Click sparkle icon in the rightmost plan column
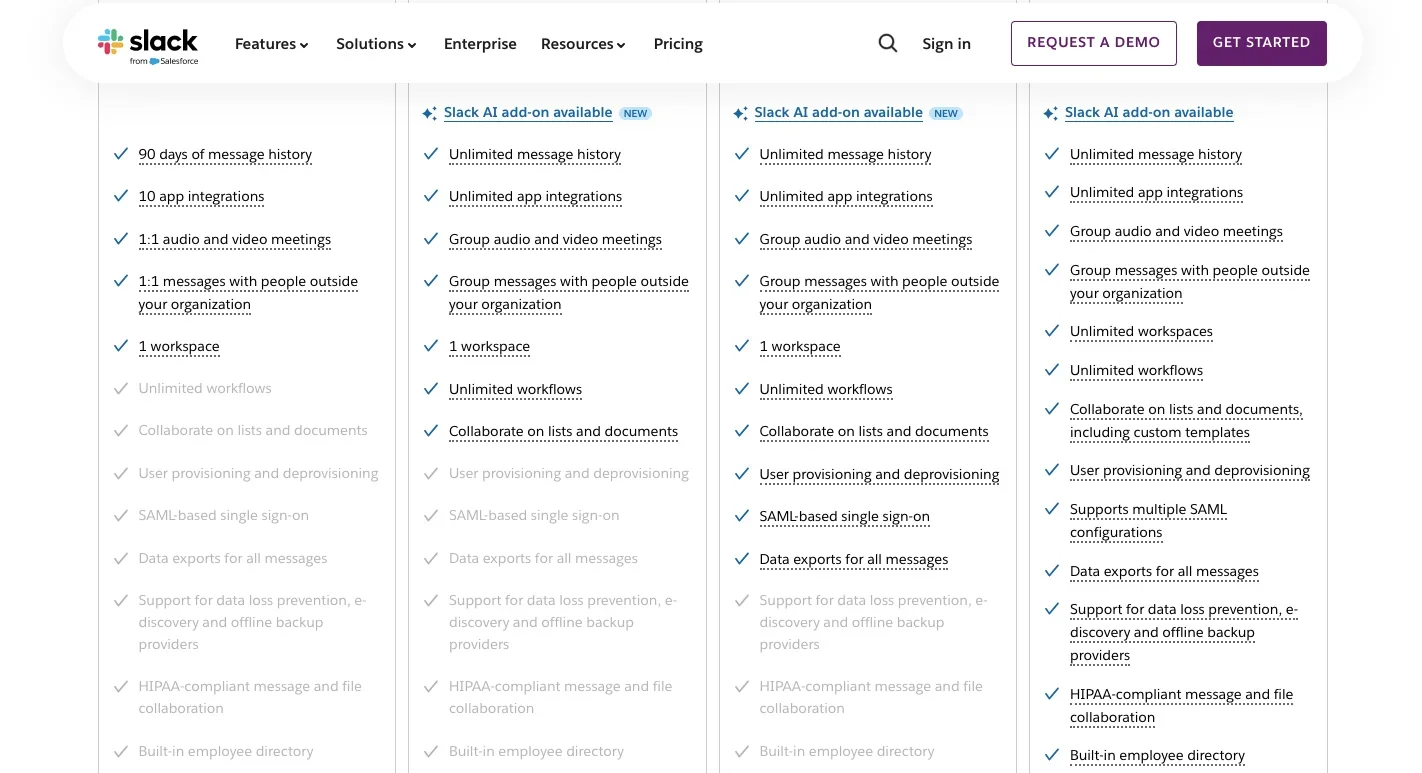The image size is (1422, 773). [x=1050, y=114]
